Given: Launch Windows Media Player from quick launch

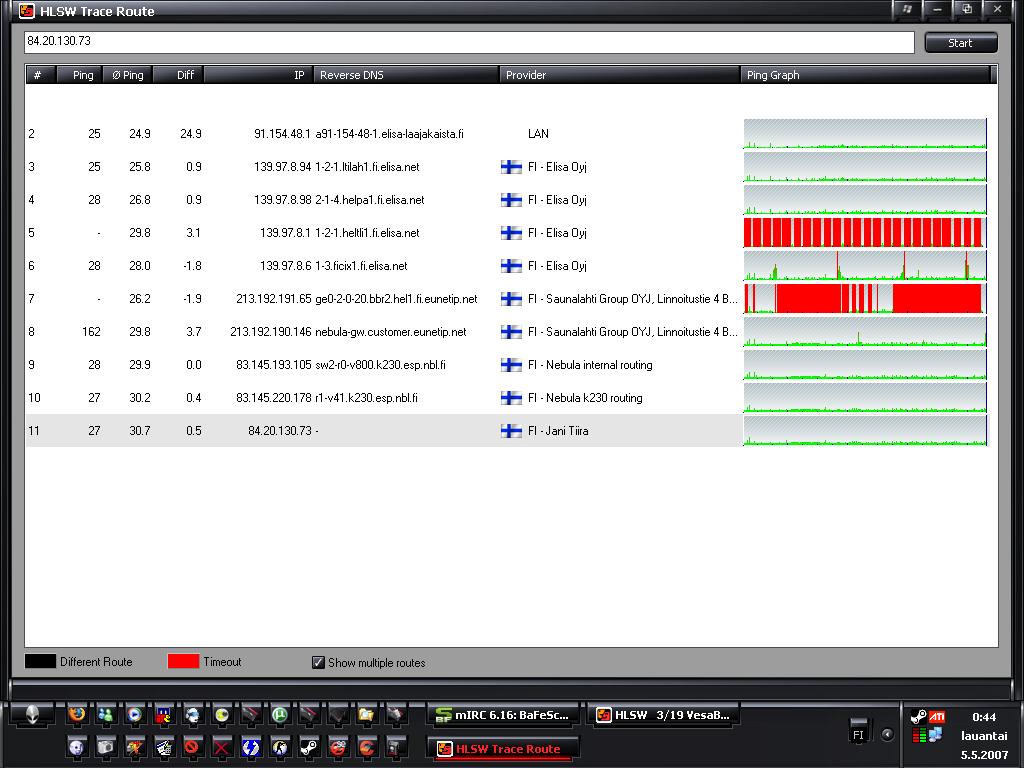Looking at the screenshot, I should [x=135, y=714].
